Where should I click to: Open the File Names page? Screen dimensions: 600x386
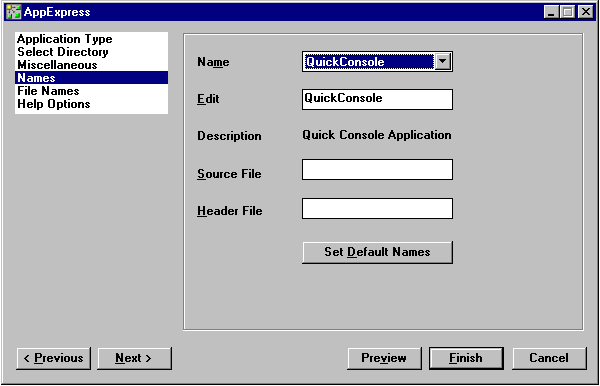coord(91,91)
